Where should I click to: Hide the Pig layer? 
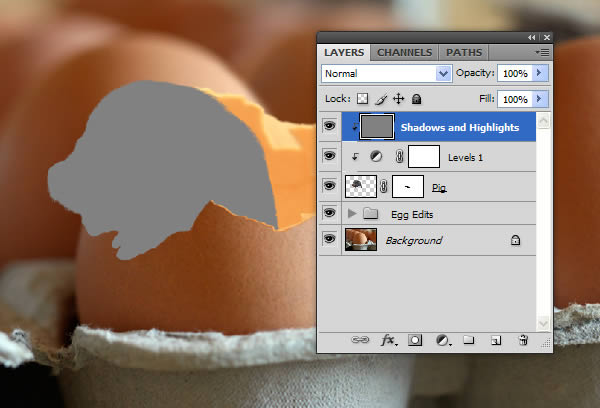(x=329, y=186)
